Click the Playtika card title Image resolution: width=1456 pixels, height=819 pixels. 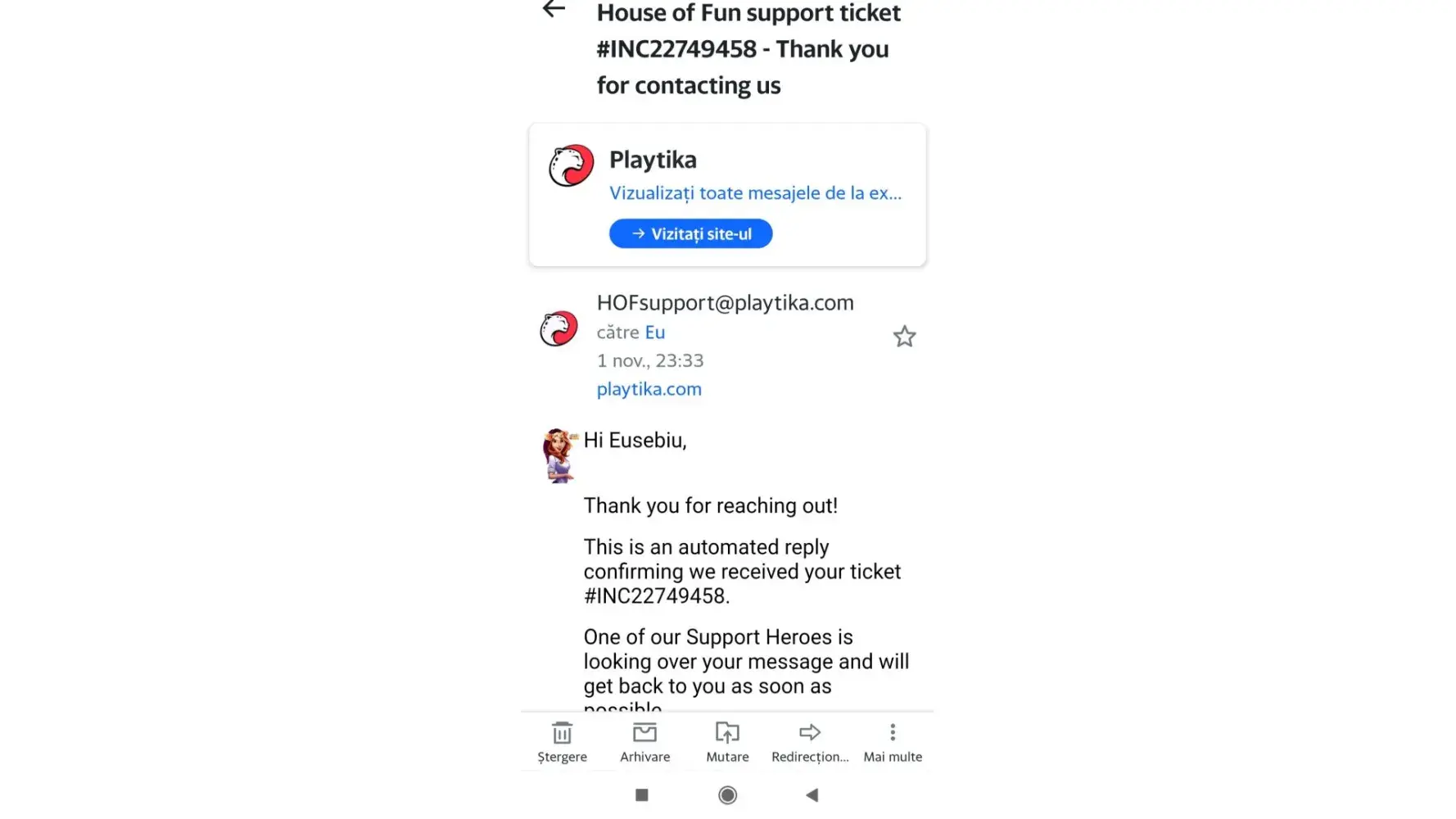pos(653,160)
